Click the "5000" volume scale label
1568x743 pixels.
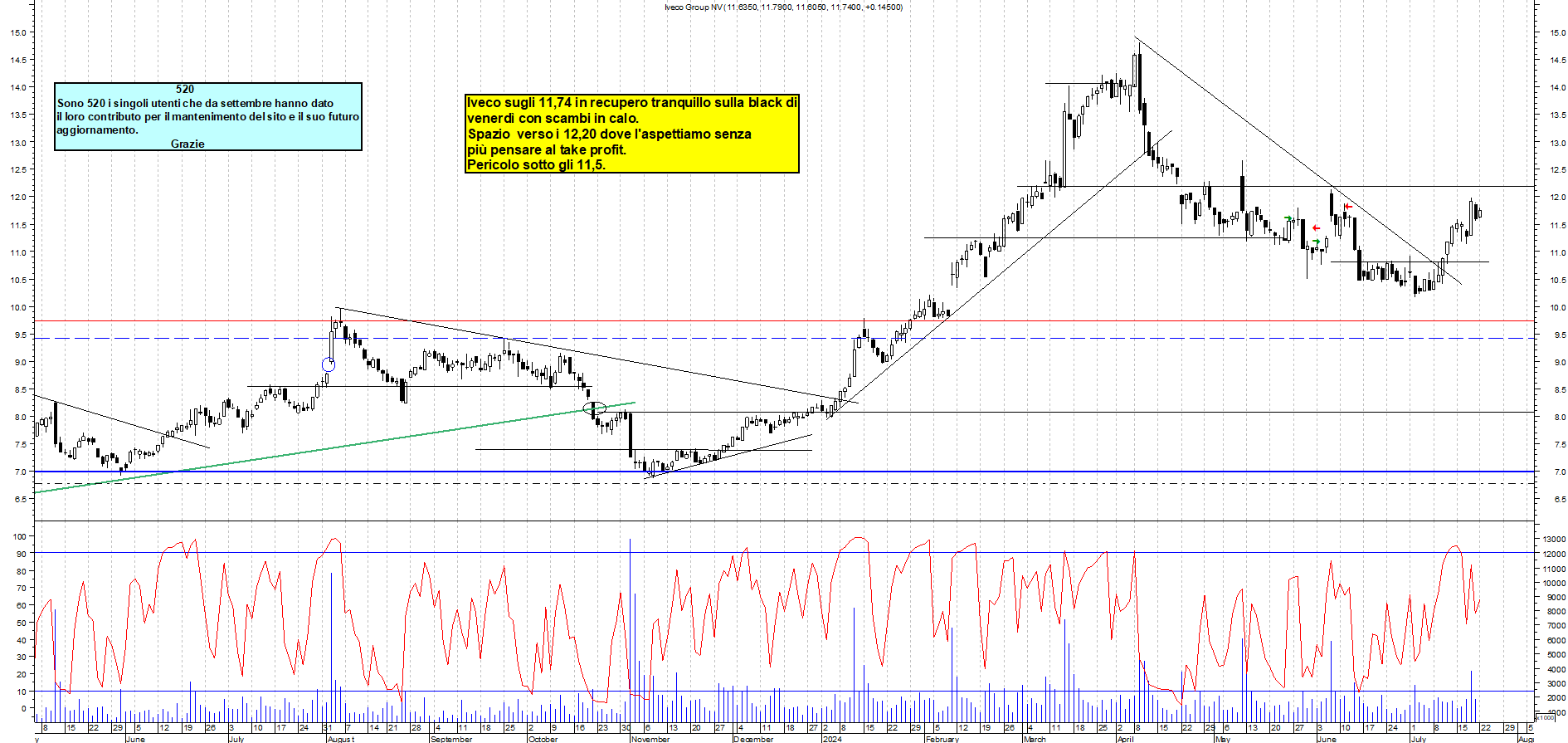1556,655
